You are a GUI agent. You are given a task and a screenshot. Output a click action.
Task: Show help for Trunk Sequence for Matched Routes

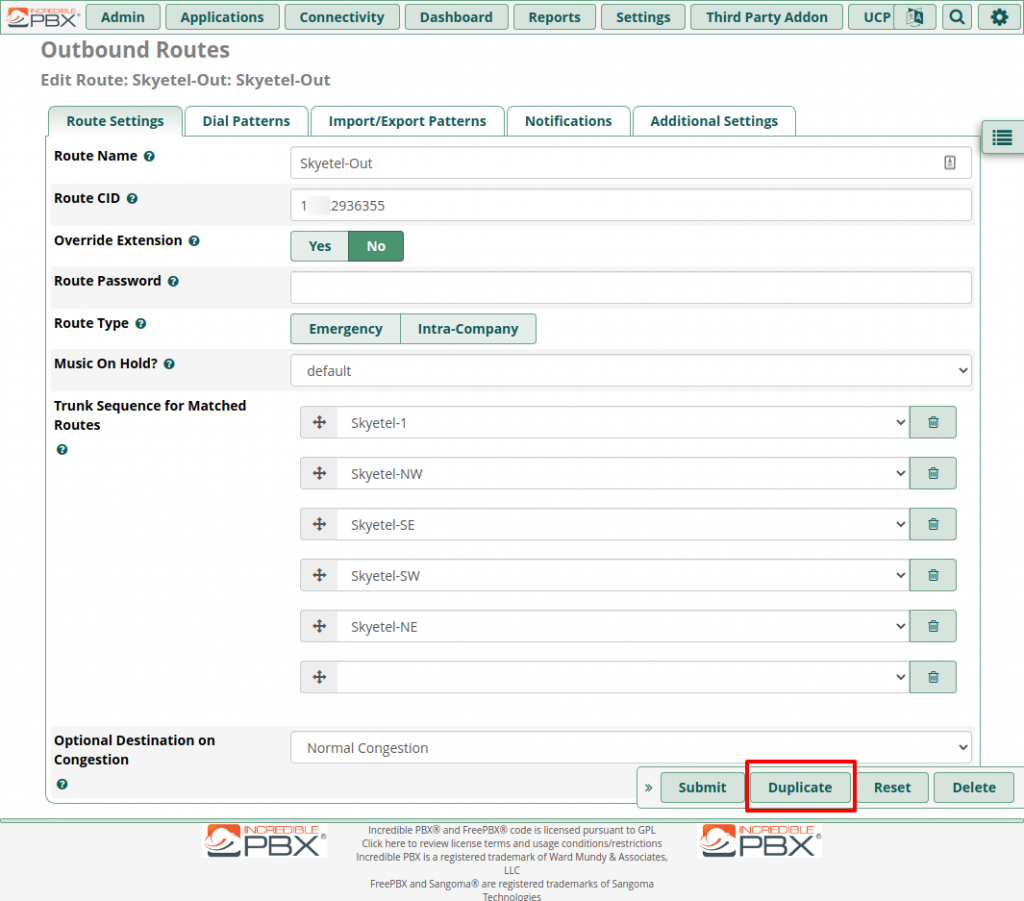(x=62, y=450)
